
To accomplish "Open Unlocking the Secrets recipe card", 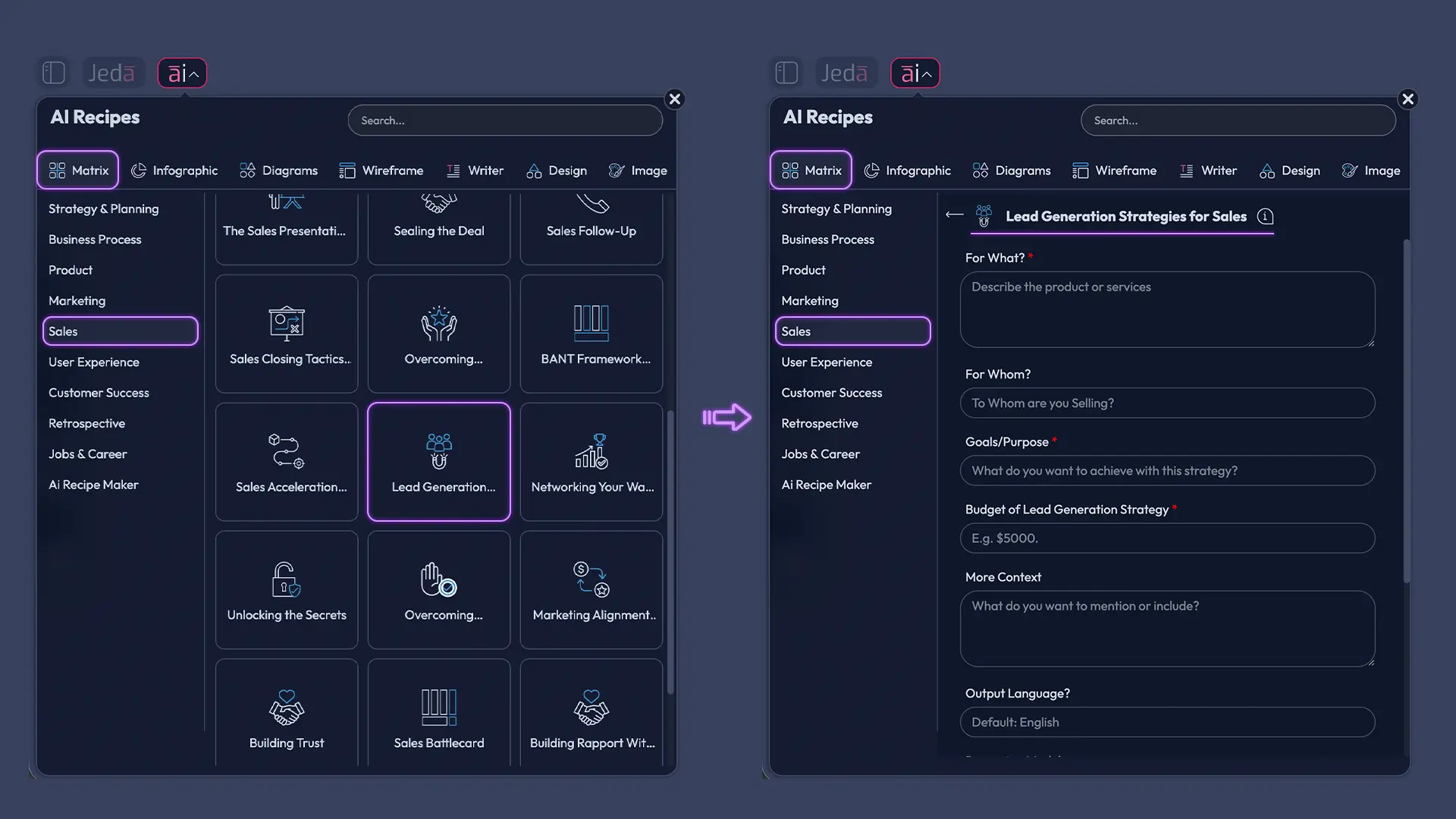I will pos(287,590).
